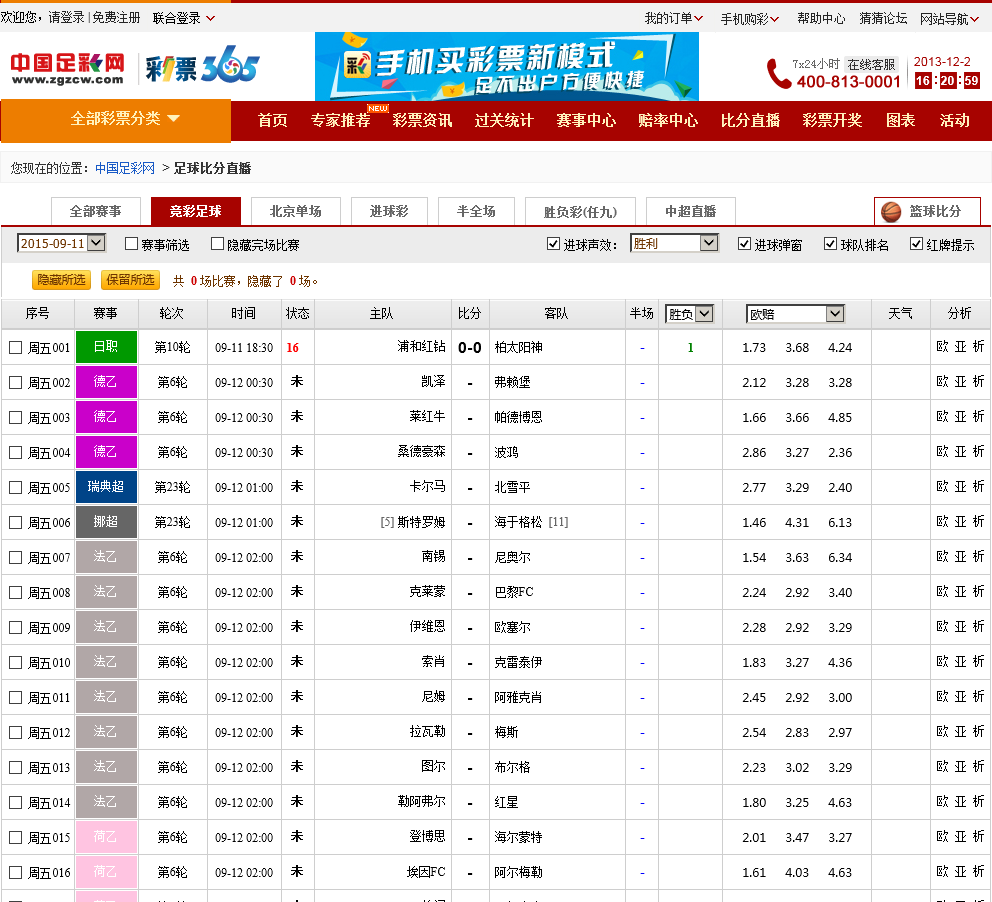Click the magenta 德乙 label in 周五002 row

pos(106,381)
